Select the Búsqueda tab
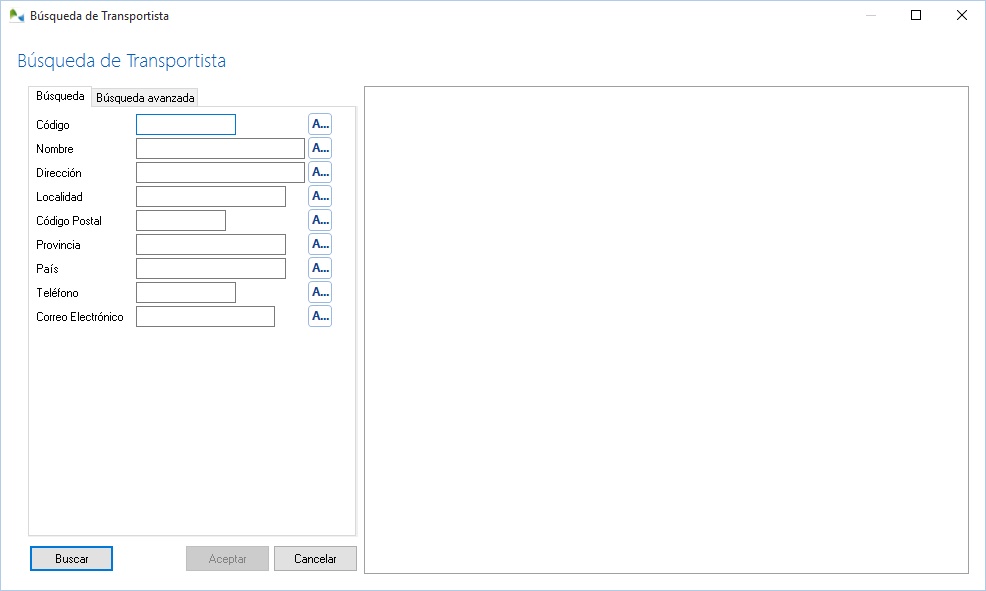This screenshot has width=986, height=591. tap(60, 97)
